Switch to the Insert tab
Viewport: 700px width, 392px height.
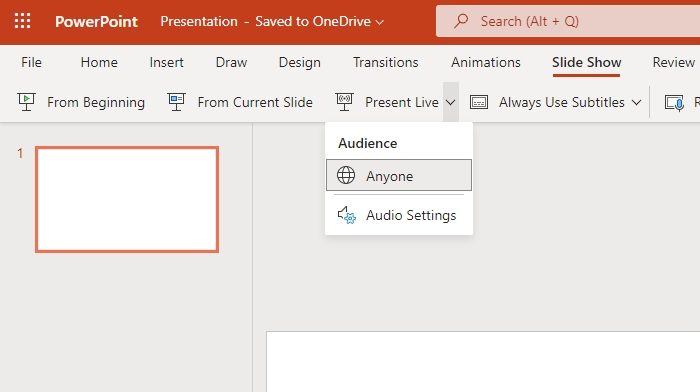coord(167,62)
